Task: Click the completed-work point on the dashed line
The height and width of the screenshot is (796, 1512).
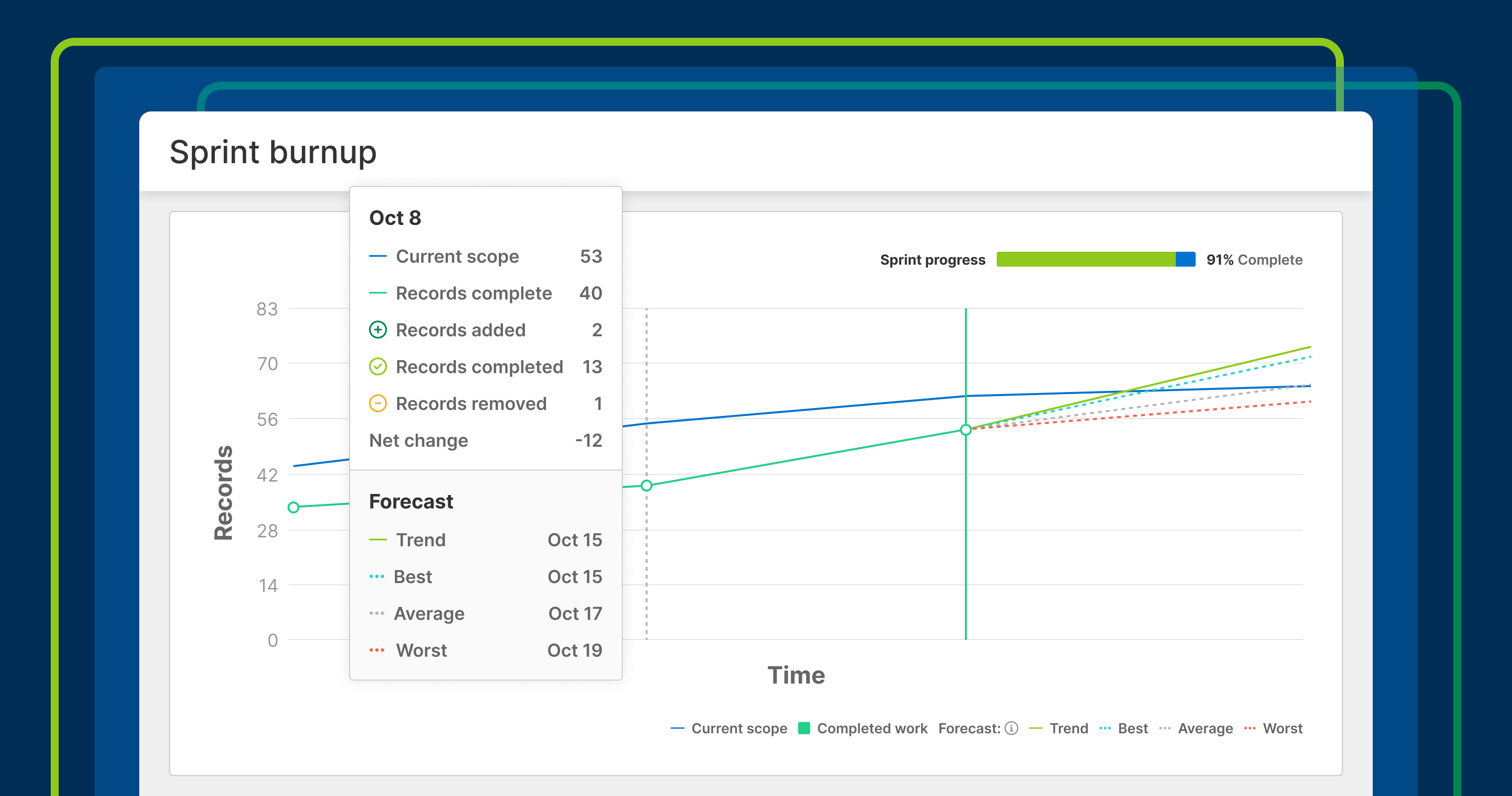Action: click(x=646, y=486)
